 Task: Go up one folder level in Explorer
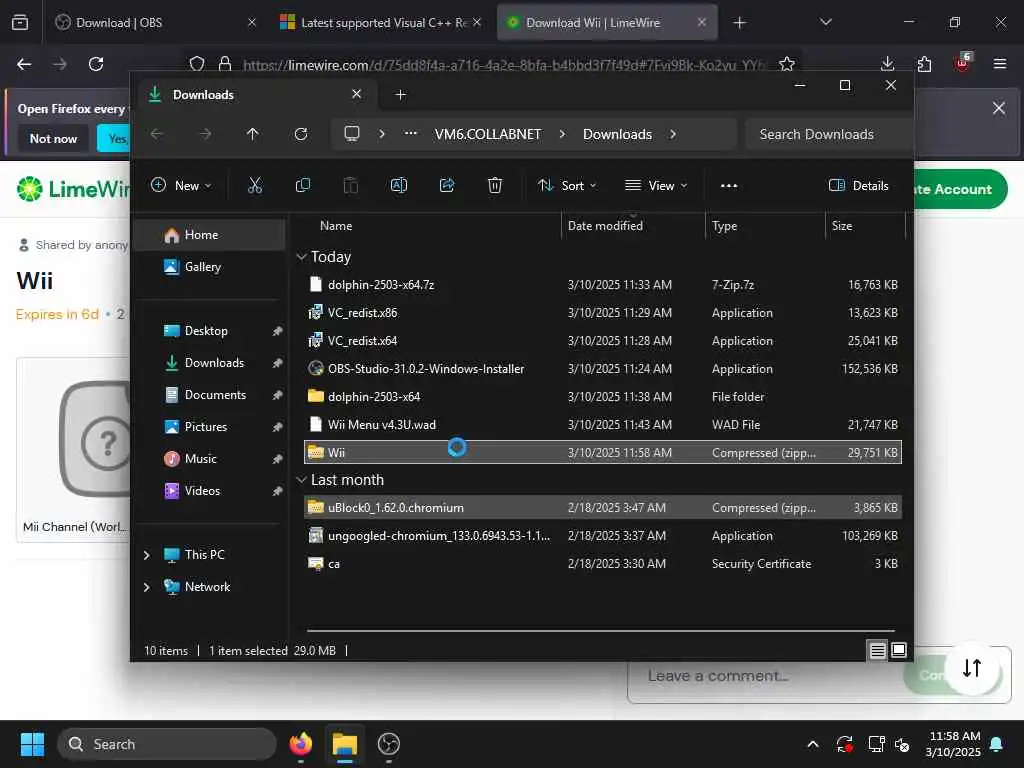pyautogui.click(x=253, y=134)
